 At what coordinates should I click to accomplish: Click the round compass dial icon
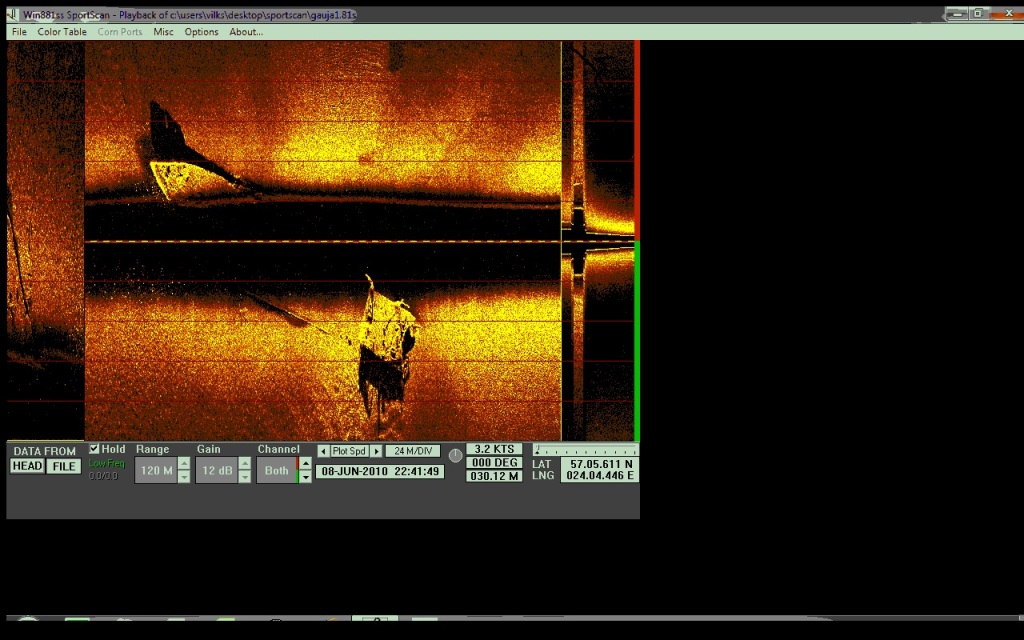pos(456,455)
